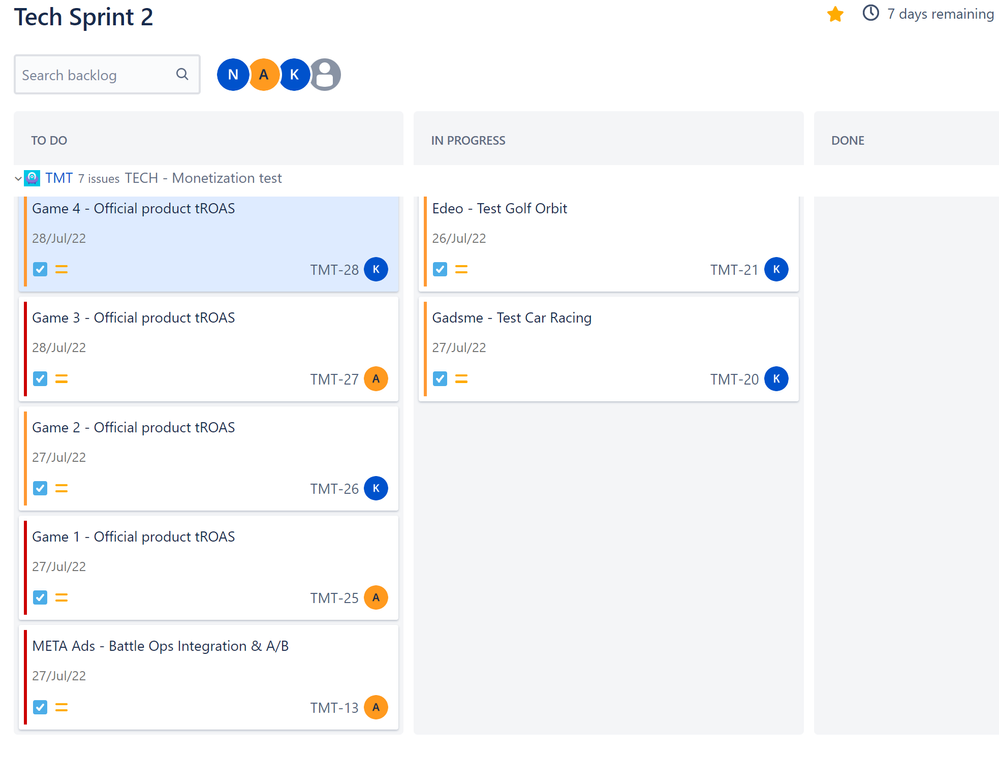Image resolution: width=999 pixels, height=761 pixels.
Task: Click the TMT project icon
Action: [x=32, y=178]
